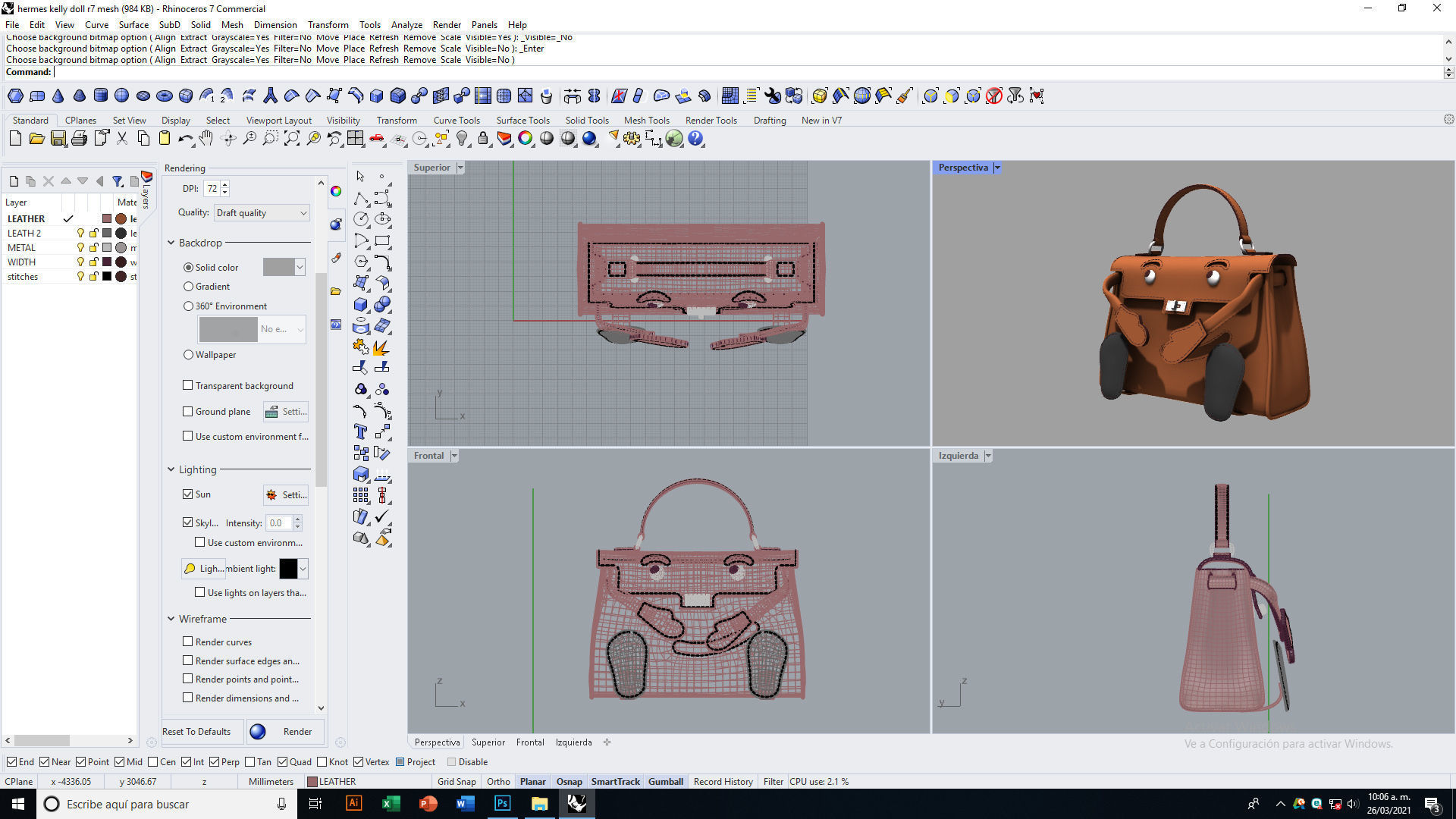Open the Quality Draft quality dropdown

coord(262,213)
